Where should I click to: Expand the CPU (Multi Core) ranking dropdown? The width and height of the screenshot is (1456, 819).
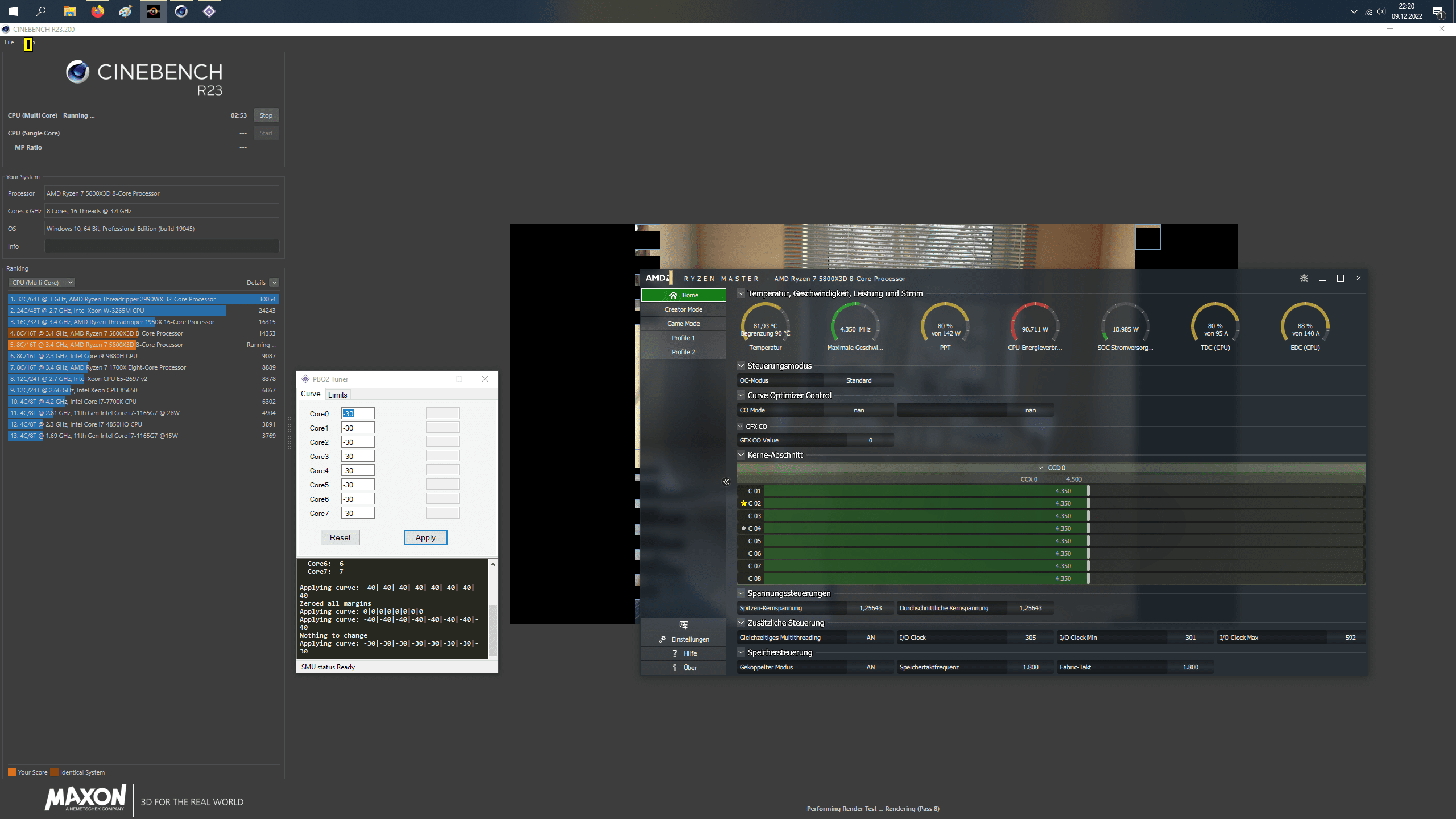coord(41,283)
